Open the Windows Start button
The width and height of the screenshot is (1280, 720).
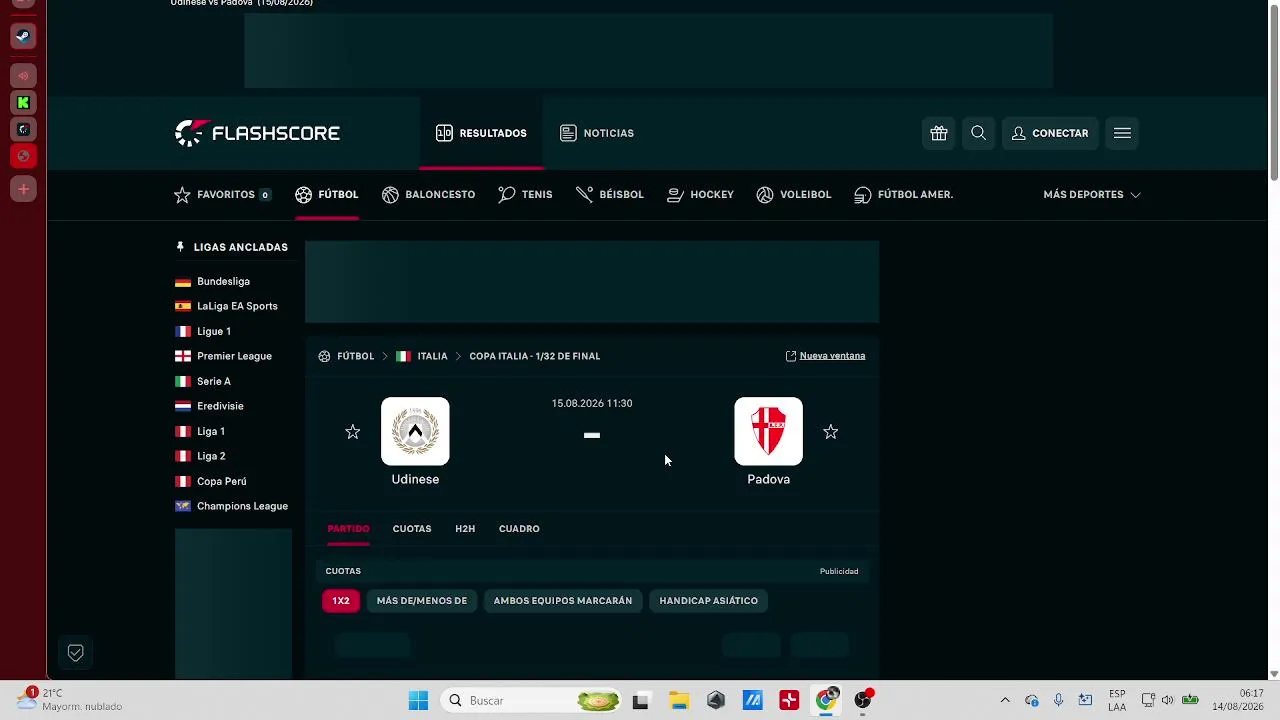pos(418,700)
